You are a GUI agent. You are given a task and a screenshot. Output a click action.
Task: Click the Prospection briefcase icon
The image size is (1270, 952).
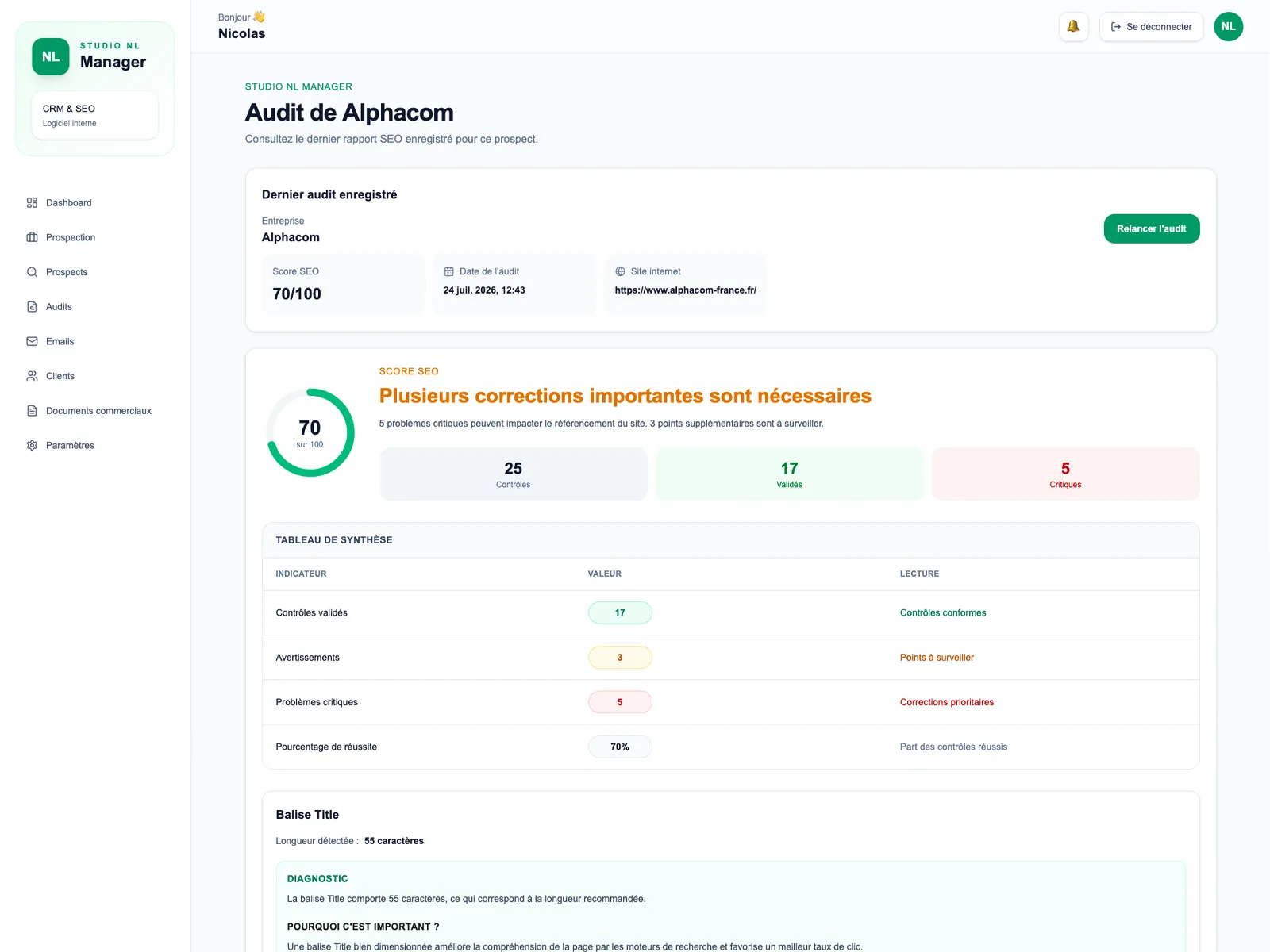click(32, 237)
